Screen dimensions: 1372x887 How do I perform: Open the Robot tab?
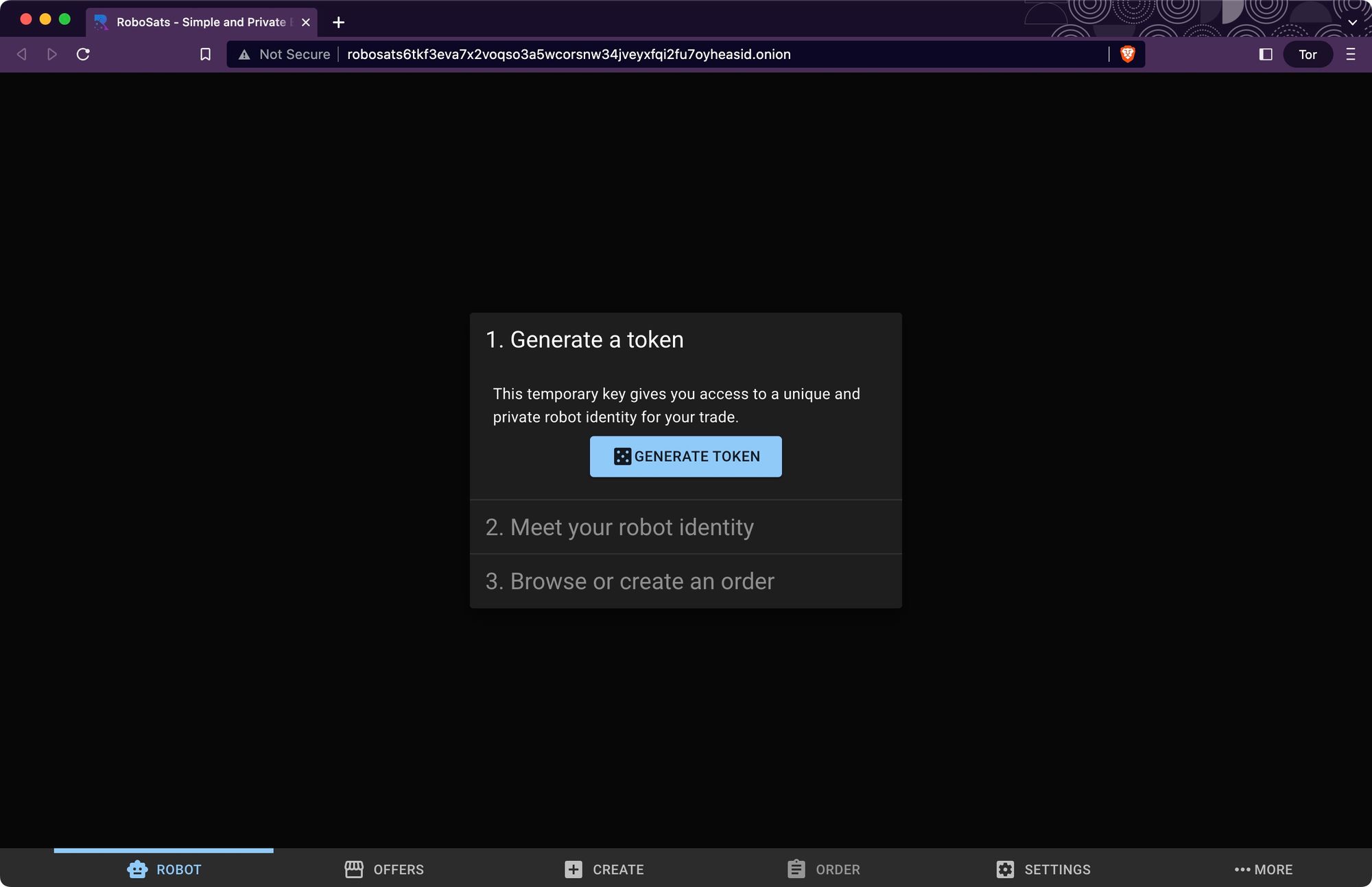click(164, 869)
